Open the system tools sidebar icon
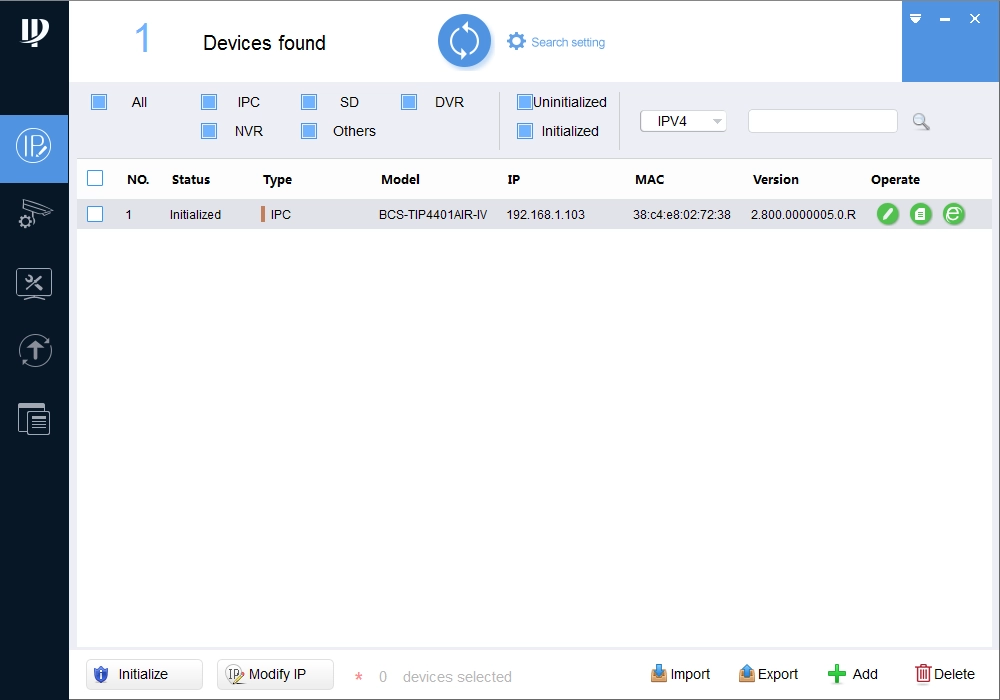The image size is (1000, 700). [34, 284]
